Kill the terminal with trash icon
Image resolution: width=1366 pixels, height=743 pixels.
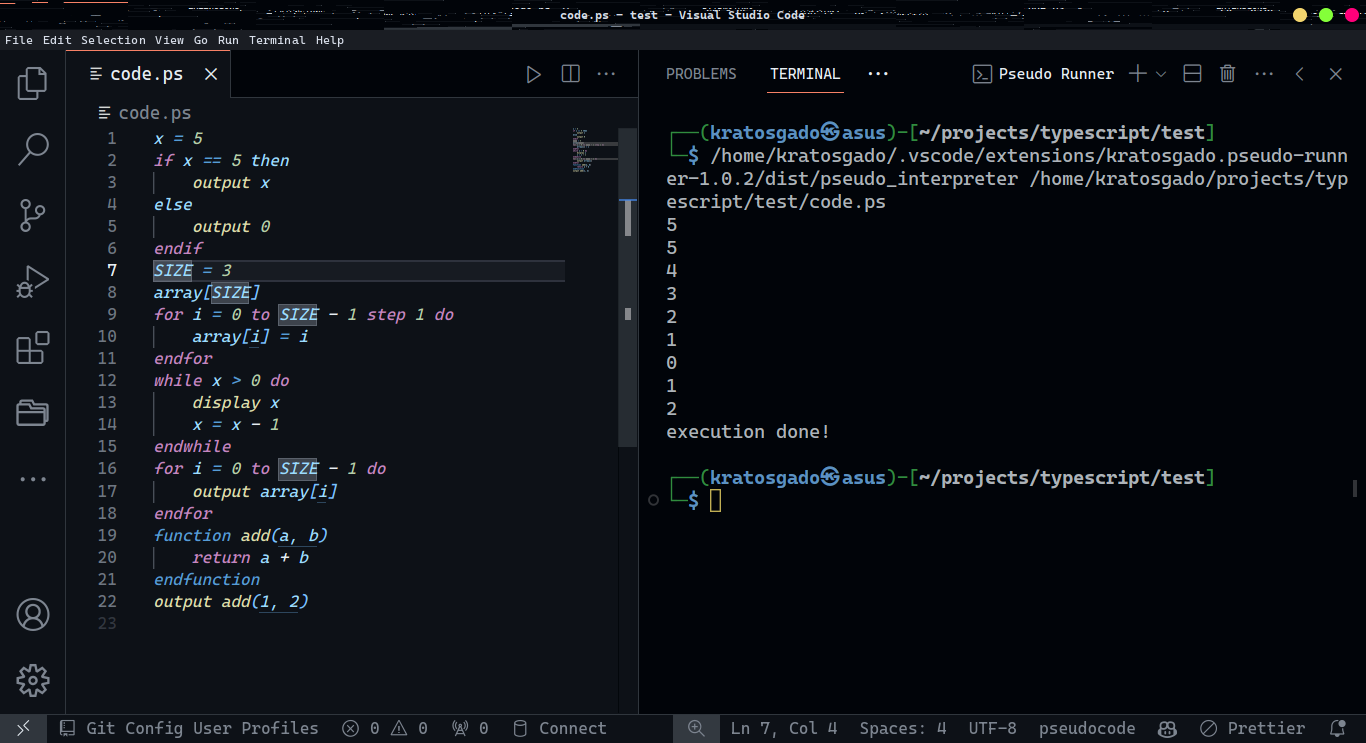(x=1228, y=74)
